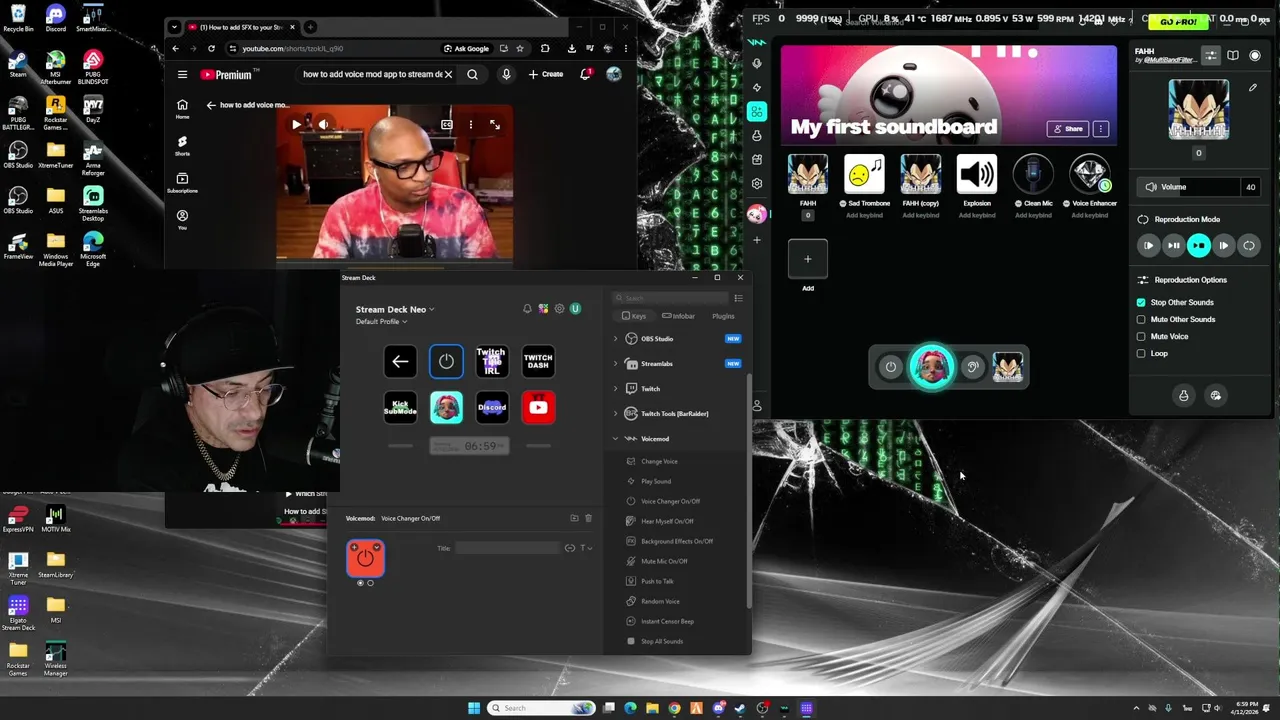Adjust the FAHH Volume slider
The image size is (1280, 720).
coord(1189,187)
